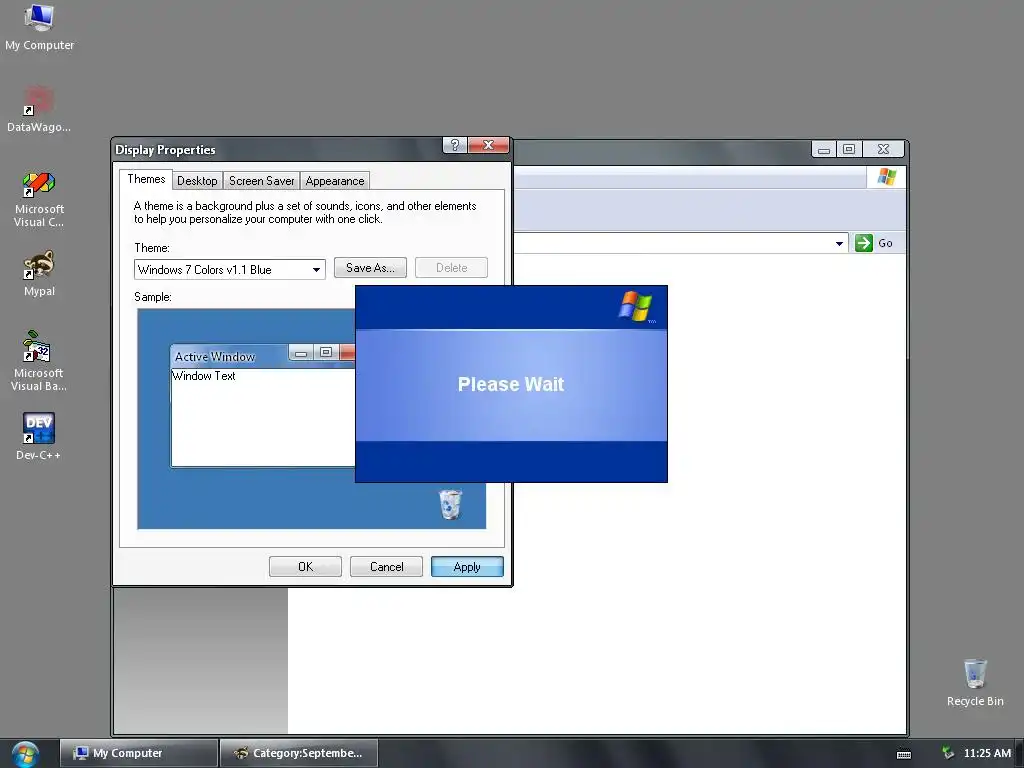Click OK in Display Properties

[305, 567]
